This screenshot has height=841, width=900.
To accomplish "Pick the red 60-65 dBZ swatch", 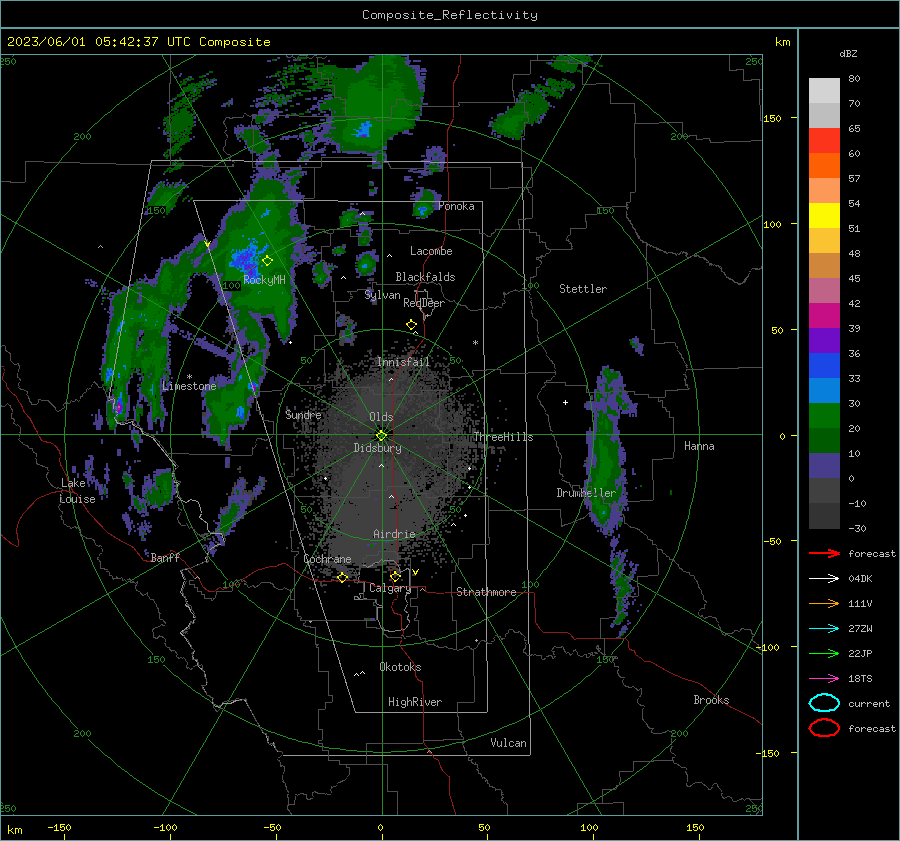I will pos(824,141).
